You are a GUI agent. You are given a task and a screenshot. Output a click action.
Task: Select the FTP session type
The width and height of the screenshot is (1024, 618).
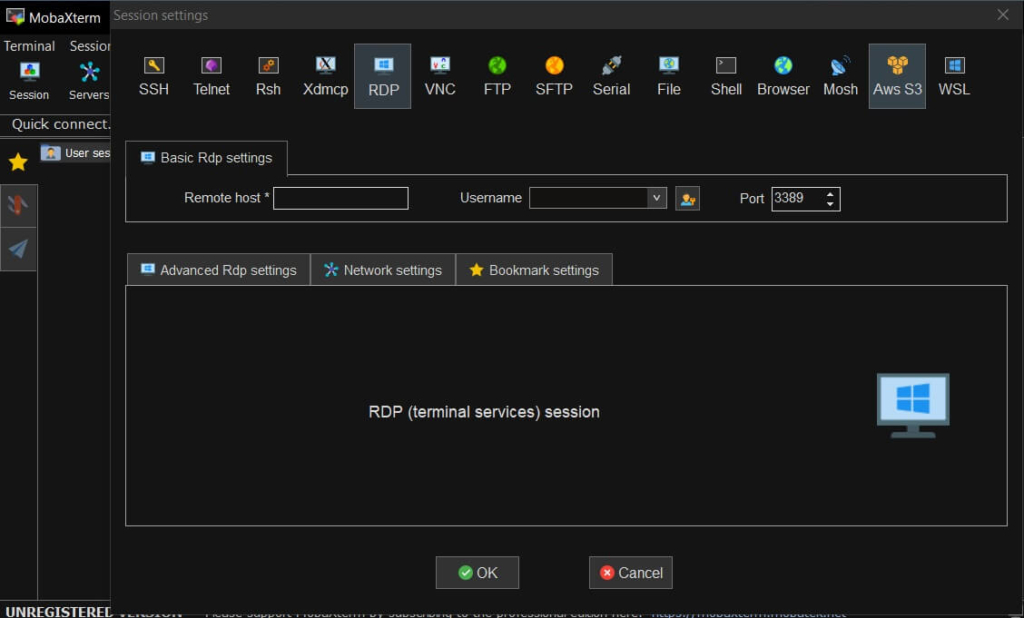(x=497, y=76)
